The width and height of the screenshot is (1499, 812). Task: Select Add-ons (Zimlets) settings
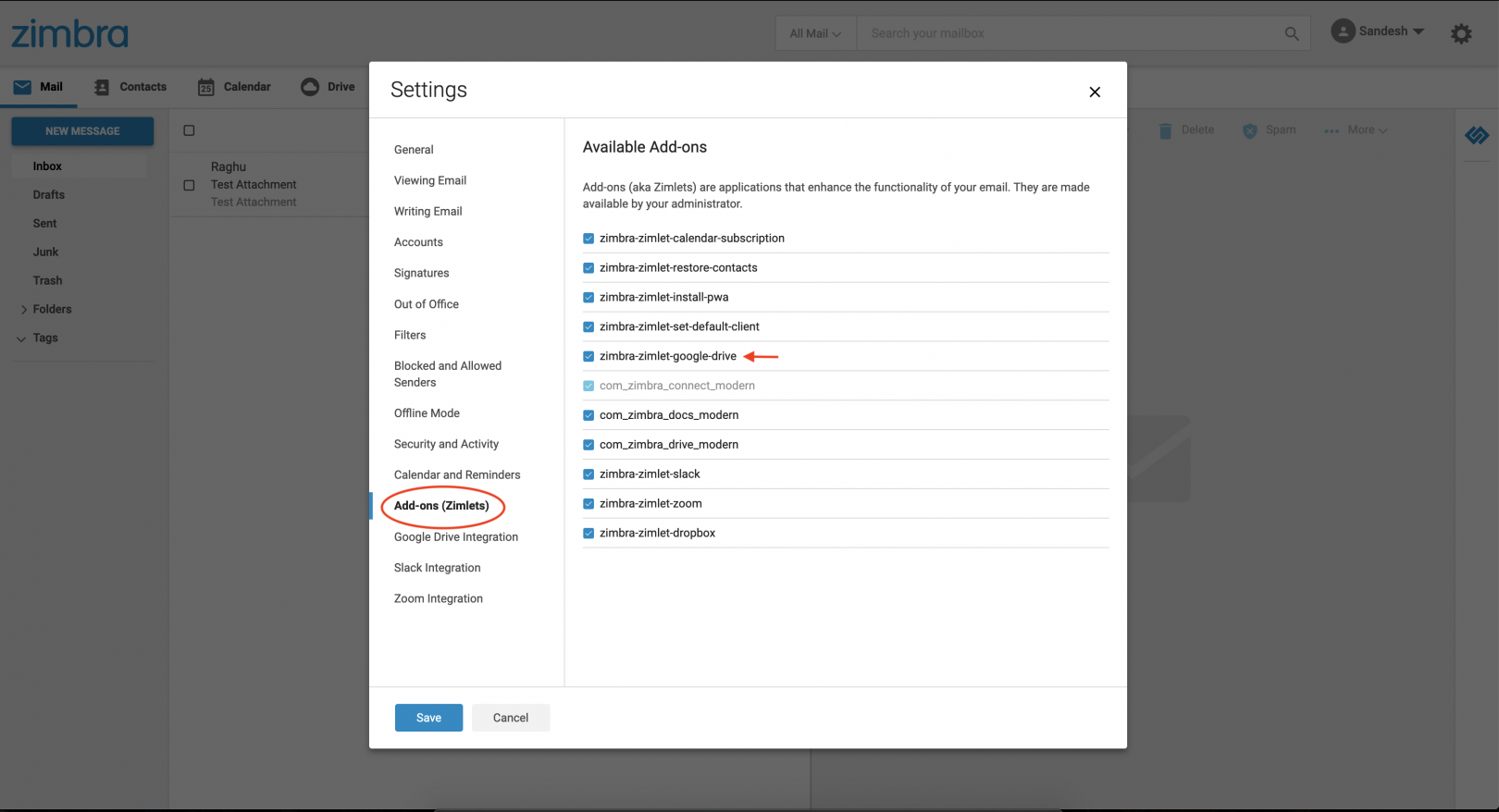(441, 506)
